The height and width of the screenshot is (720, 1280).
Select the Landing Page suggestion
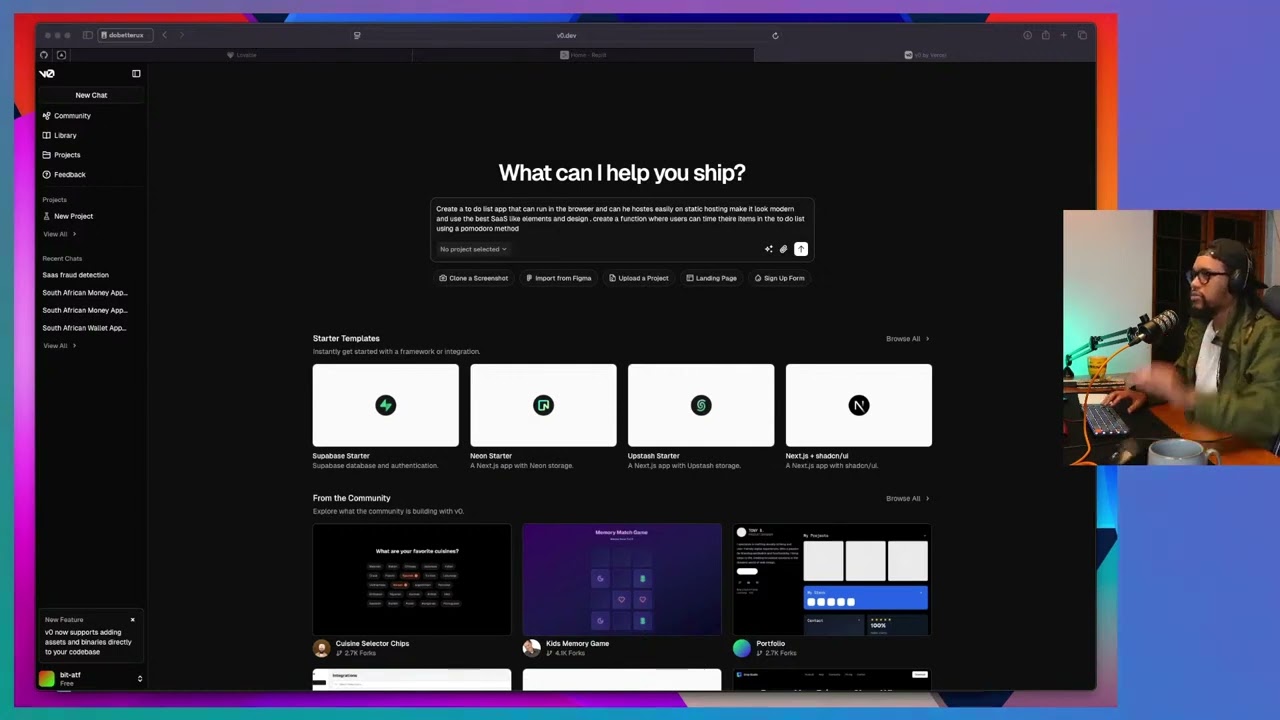pyautogui.click(x=711, y=278)
